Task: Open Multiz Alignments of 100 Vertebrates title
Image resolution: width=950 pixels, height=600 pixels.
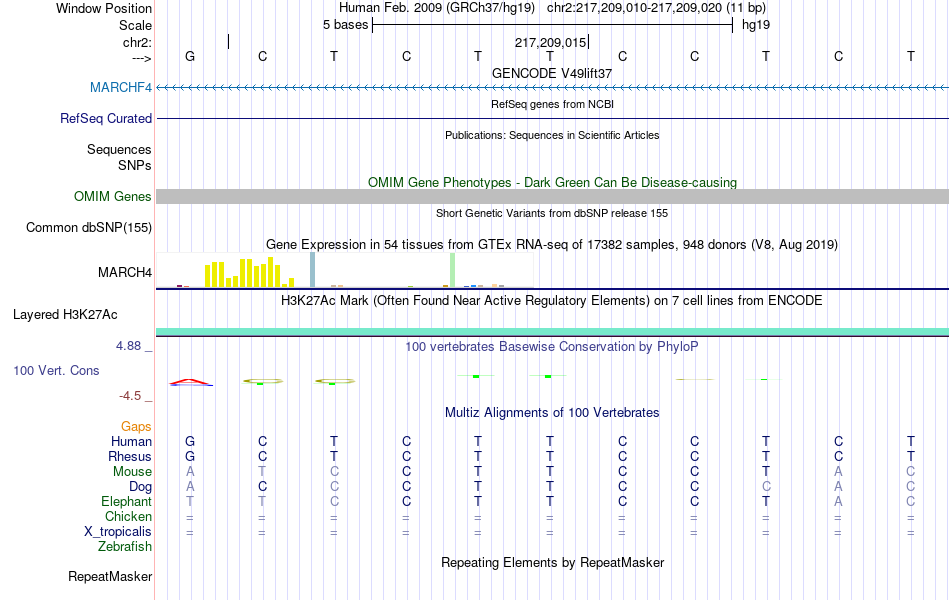Action: point(552,413)
